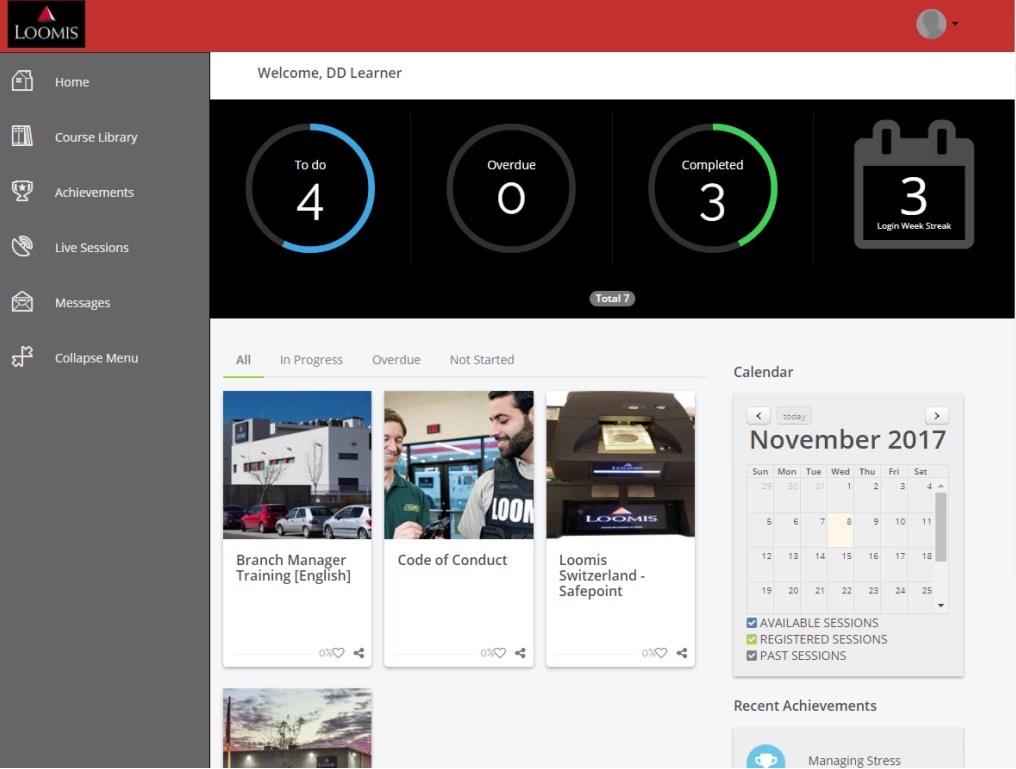Click the Login Week Streak calendar icon

[x=914, y=185]
